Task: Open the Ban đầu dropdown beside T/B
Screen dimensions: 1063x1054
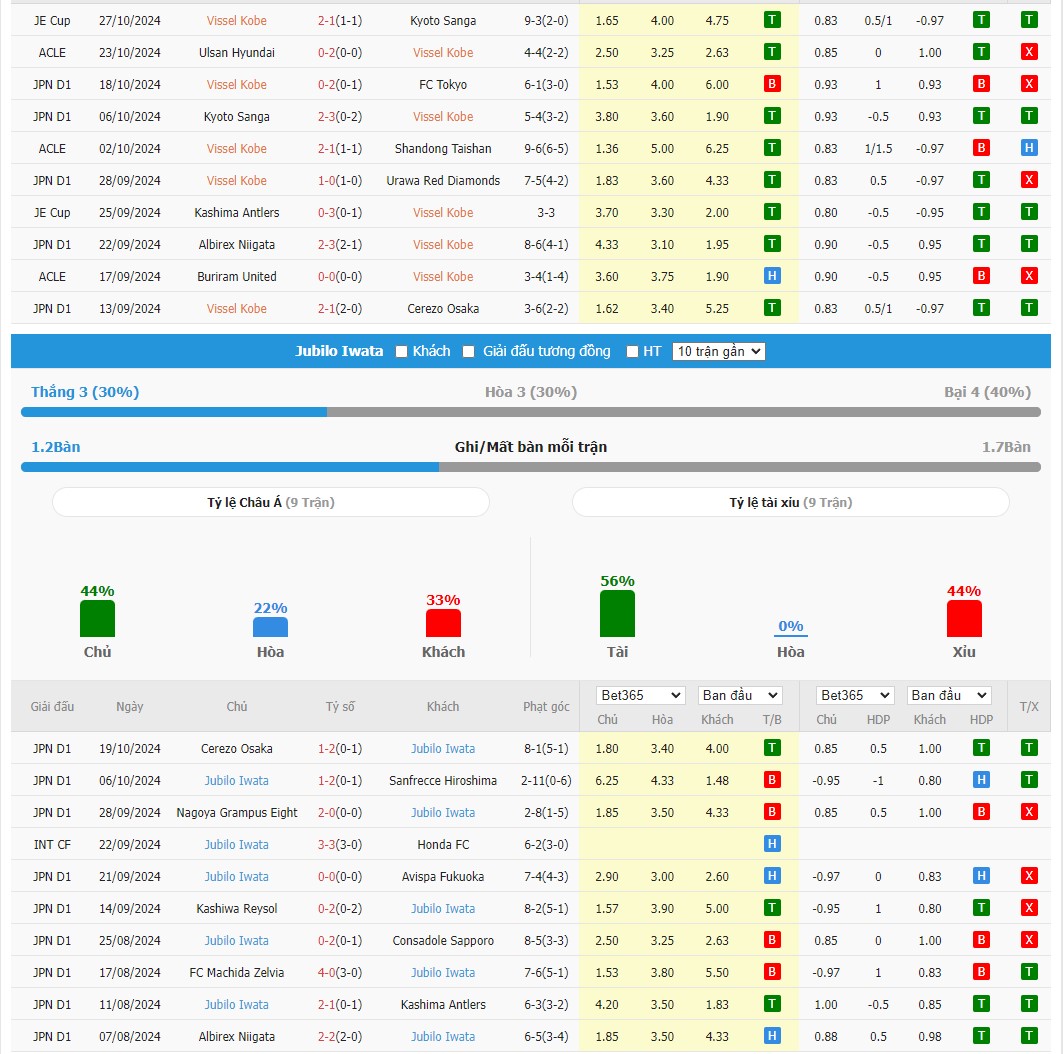Action: click(740, 695)
